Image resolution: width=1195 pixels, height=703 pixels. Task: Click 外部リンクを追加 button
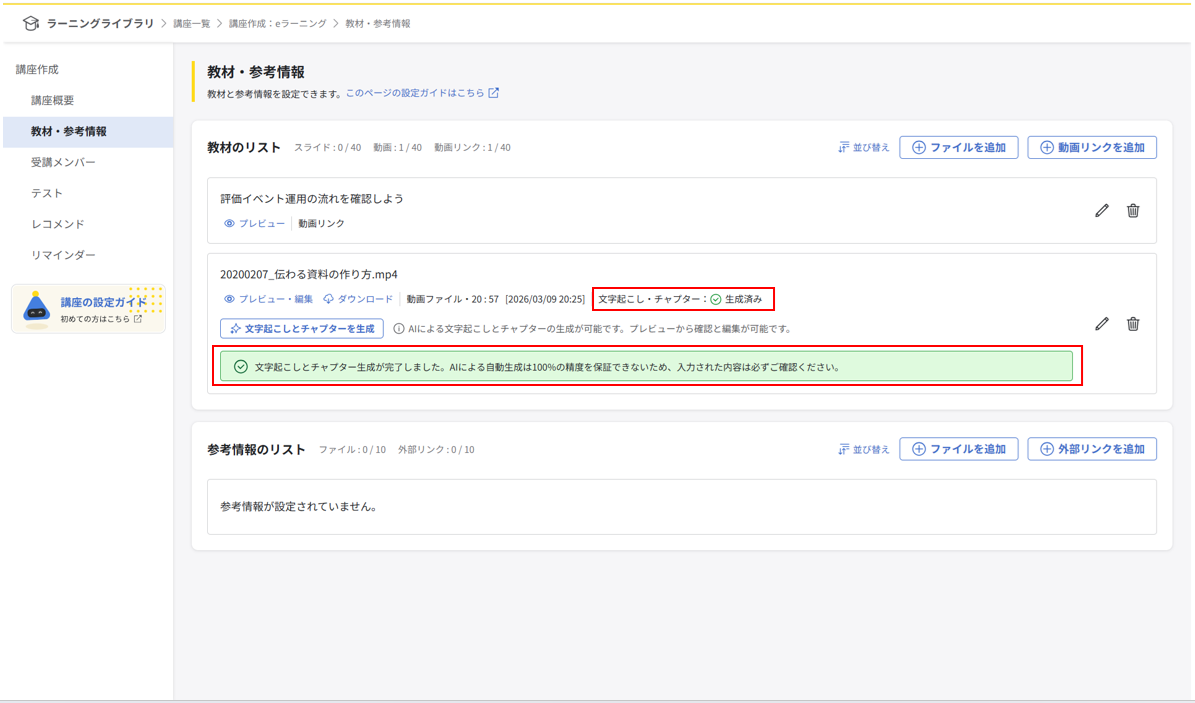[1092, 450]
